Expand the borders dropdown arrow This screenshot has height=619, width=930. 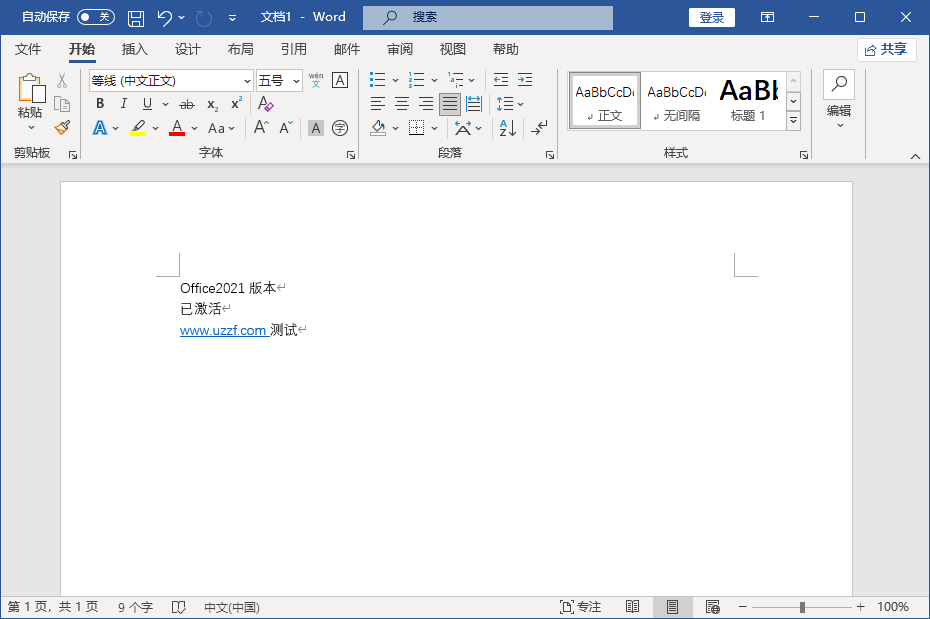[x=435, y=128]
